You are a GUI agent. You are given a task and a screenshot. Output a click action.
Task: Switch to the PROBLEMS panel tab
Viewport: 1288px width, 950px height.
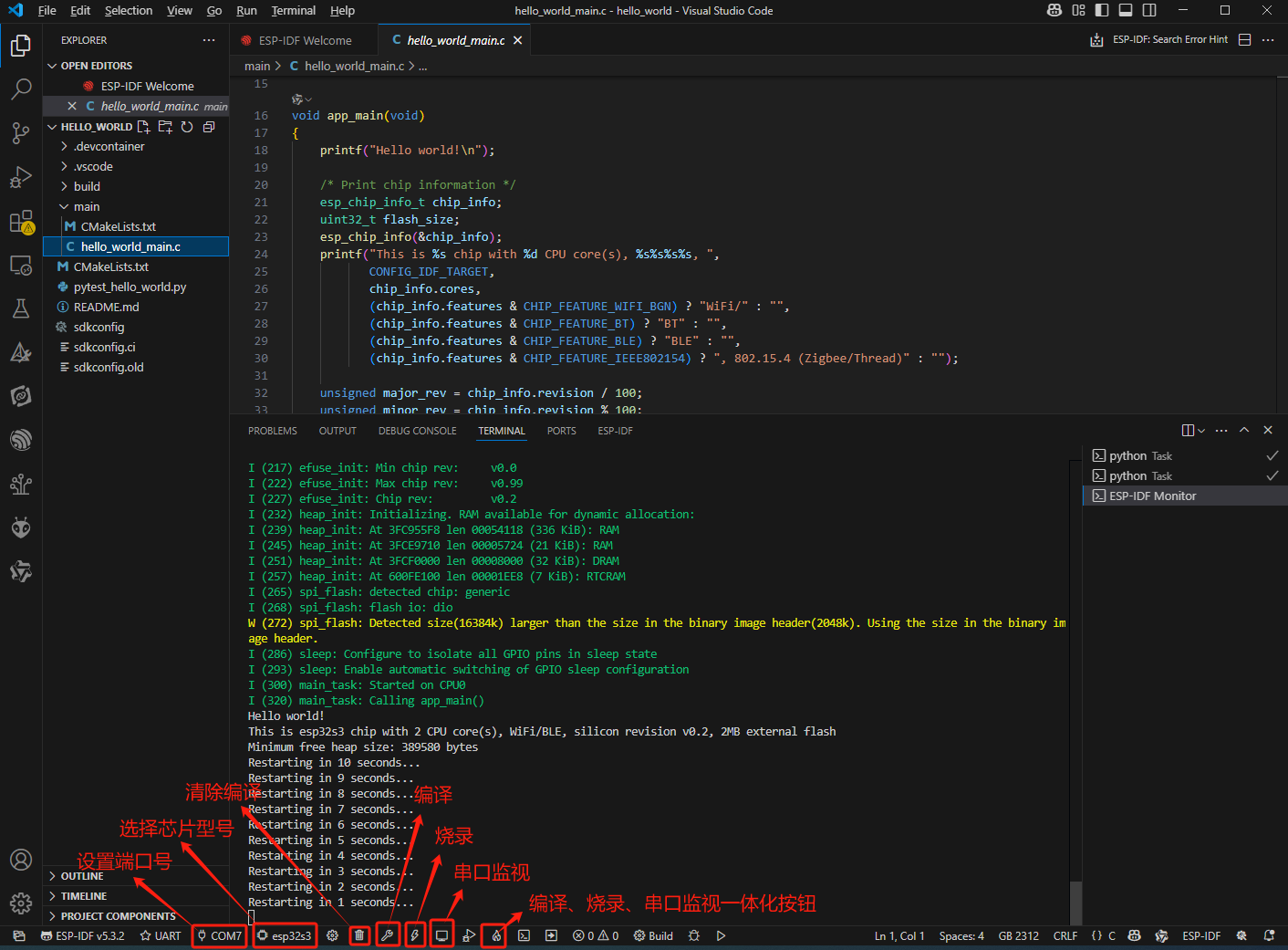point(273,431)
